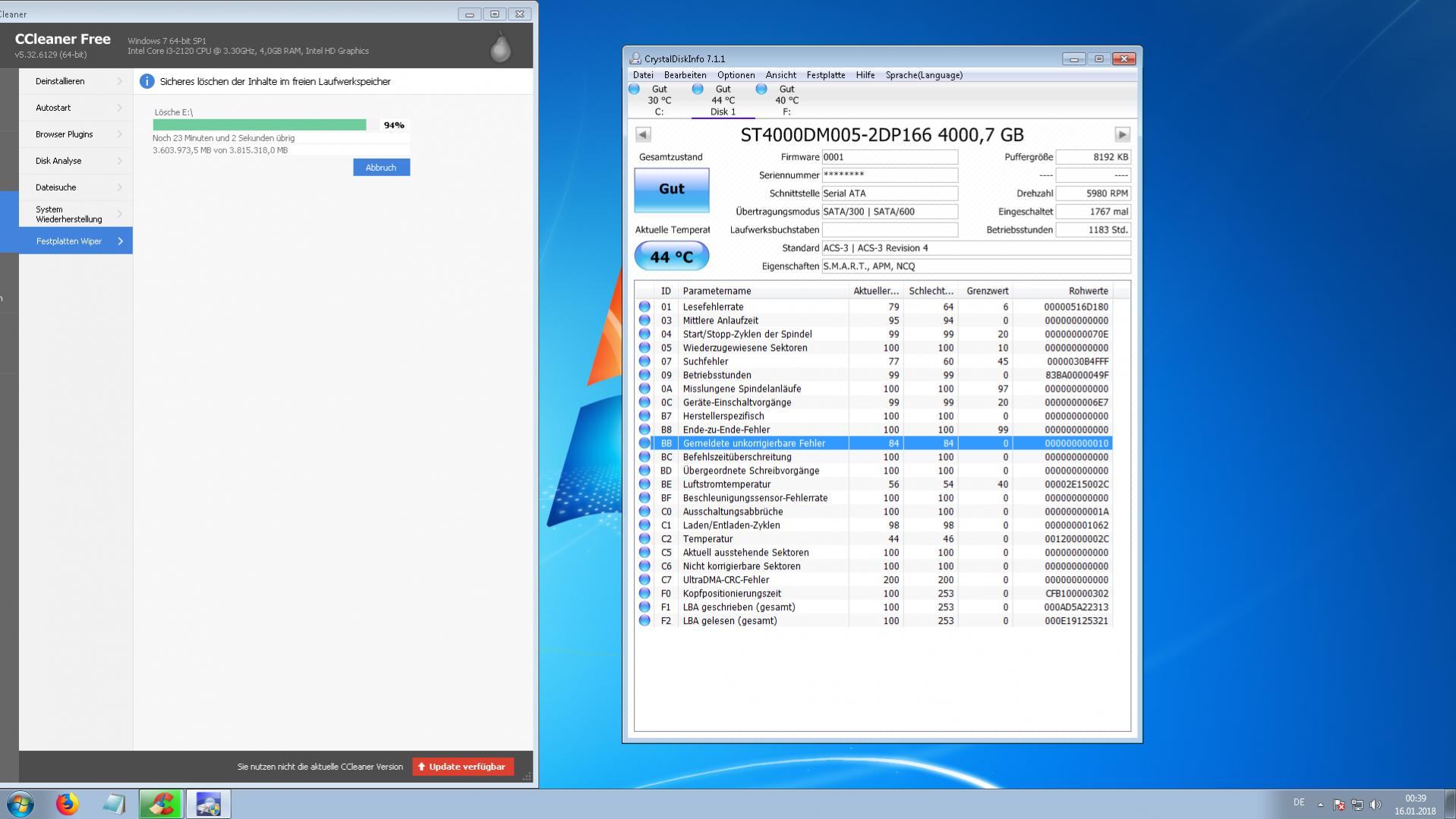Go to previous disk with left arrow
The image size is (1456, 819).
(x=643, y=134)
